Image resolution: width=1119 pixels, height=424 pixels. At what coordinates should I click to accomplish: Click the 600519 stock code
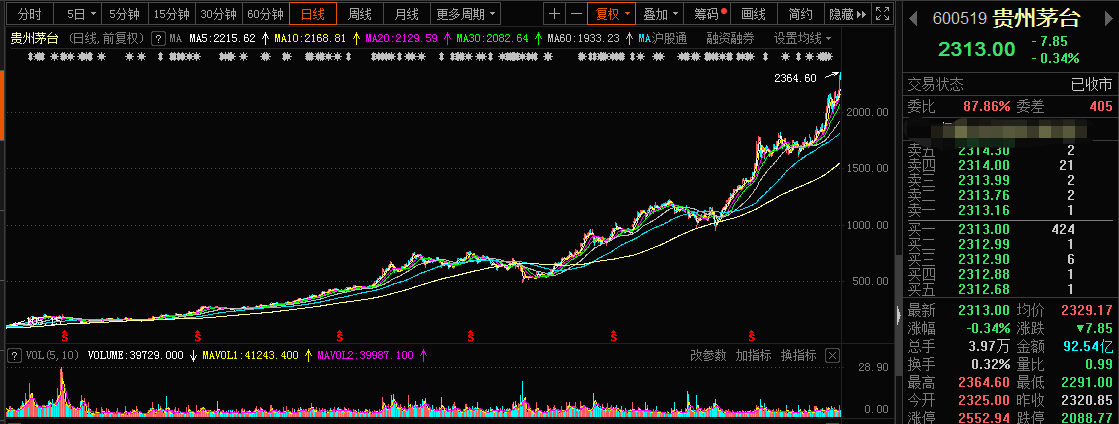[x=959, y=19]
